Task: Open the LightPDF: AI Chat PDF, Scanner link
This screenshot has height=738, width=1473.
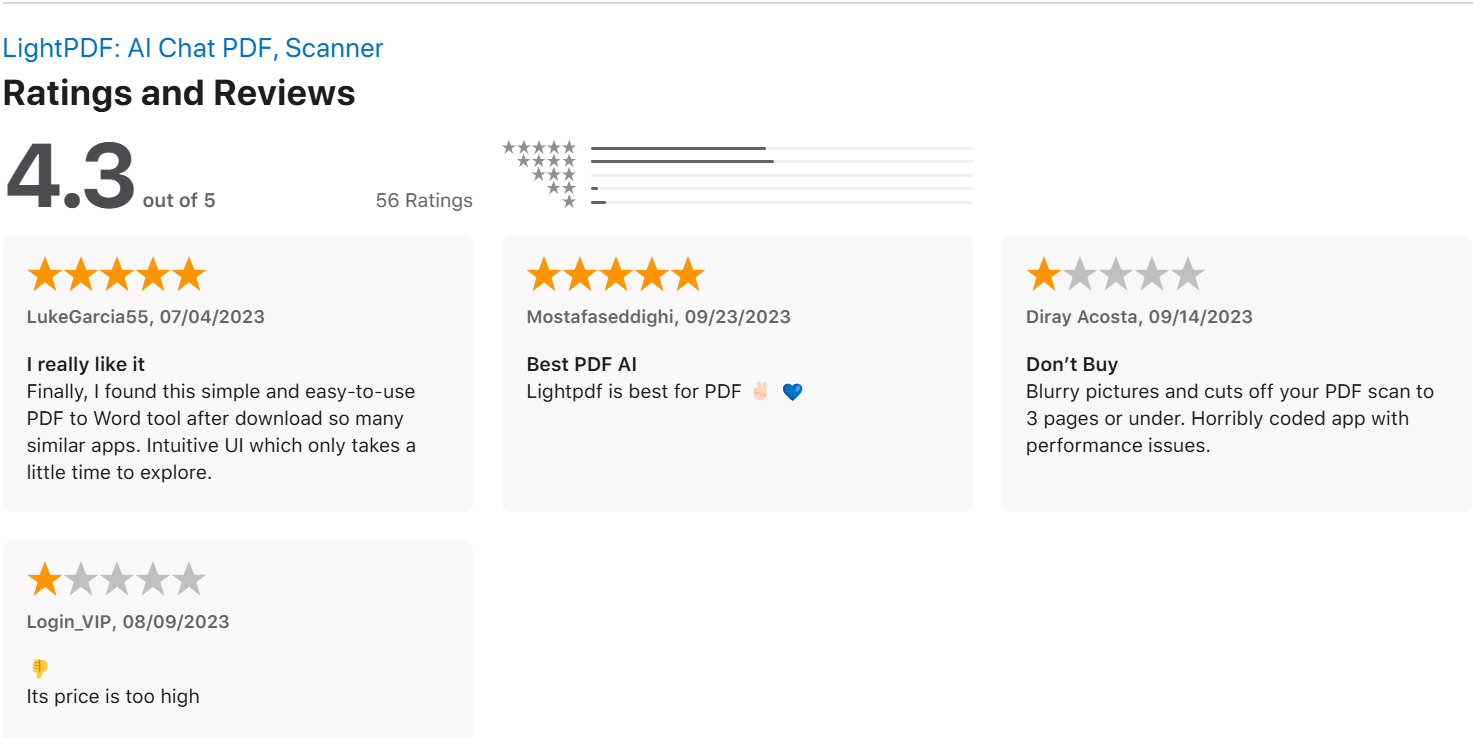Action: click(193, 47)
